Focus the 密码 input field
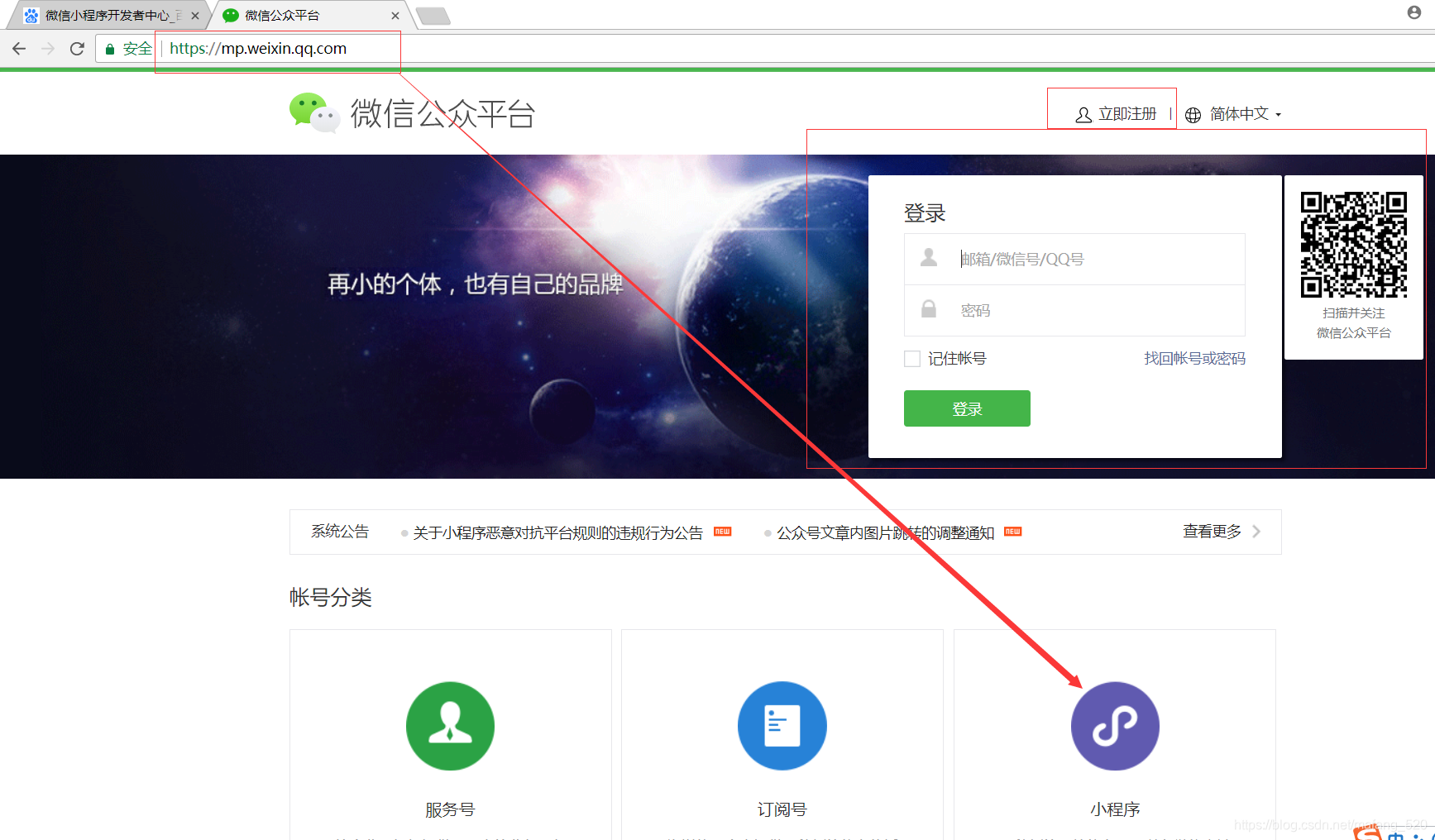Viewport: 1435px width, 840px height. click(x=1074, y=310)
